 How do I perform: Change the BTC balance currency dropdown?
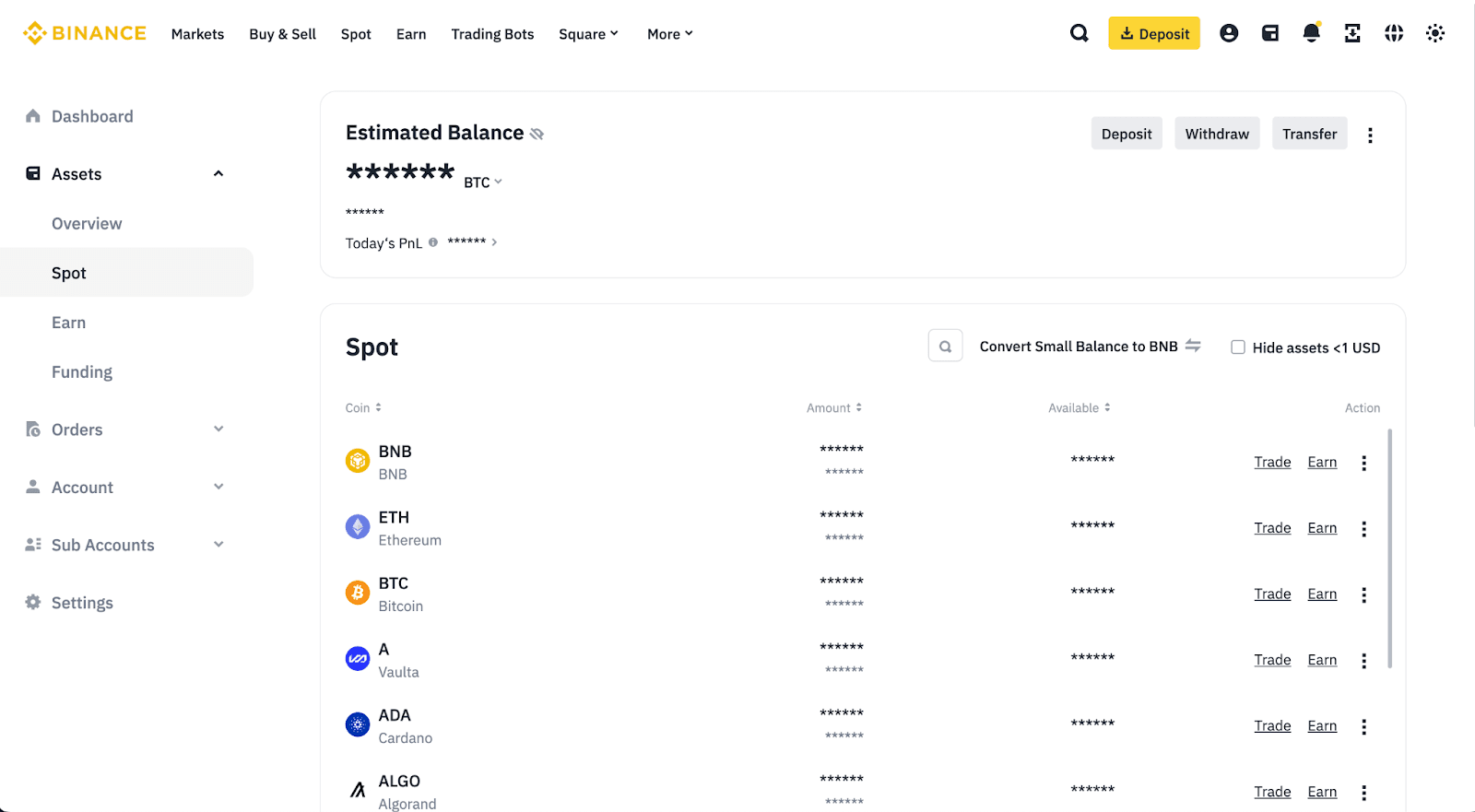point(483,182)
